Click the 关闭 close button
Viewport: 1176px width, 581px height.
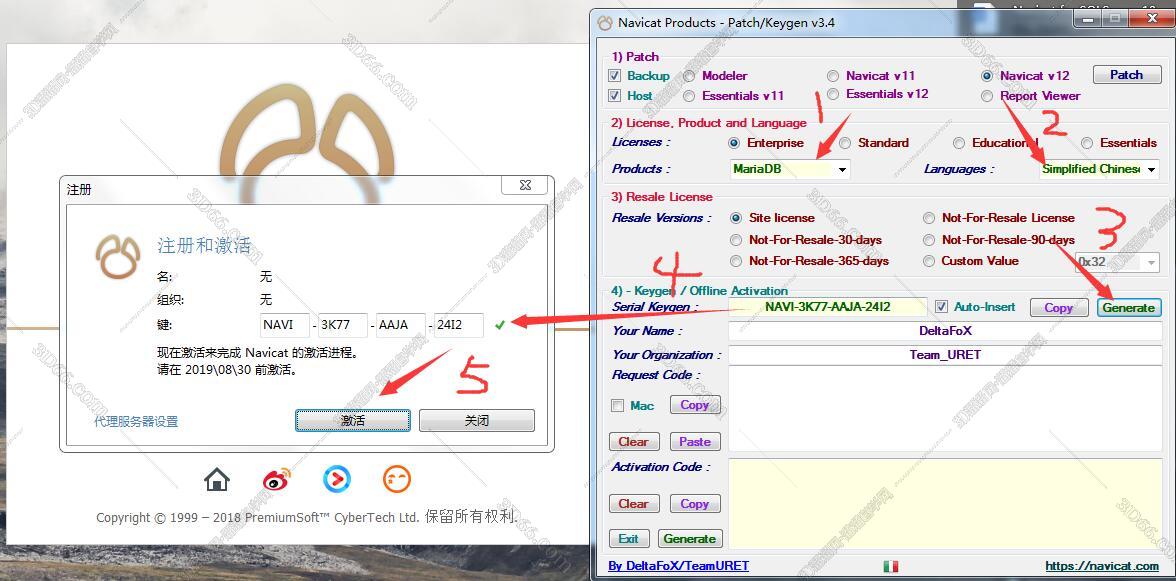pyautogui.click(x=477, y=421)
